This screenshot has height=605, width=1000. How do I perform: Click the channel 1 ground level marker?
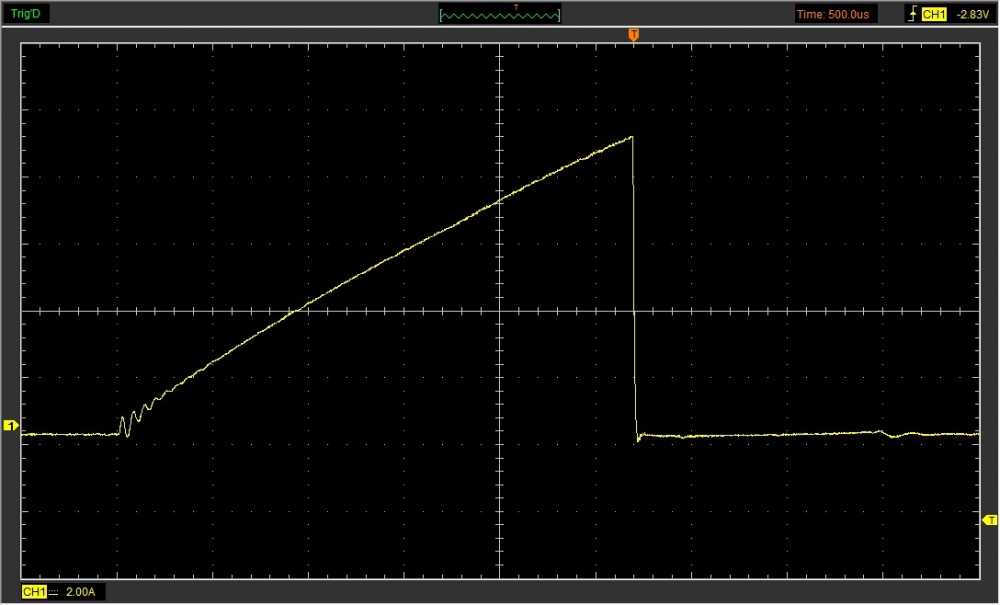point(11,427)
